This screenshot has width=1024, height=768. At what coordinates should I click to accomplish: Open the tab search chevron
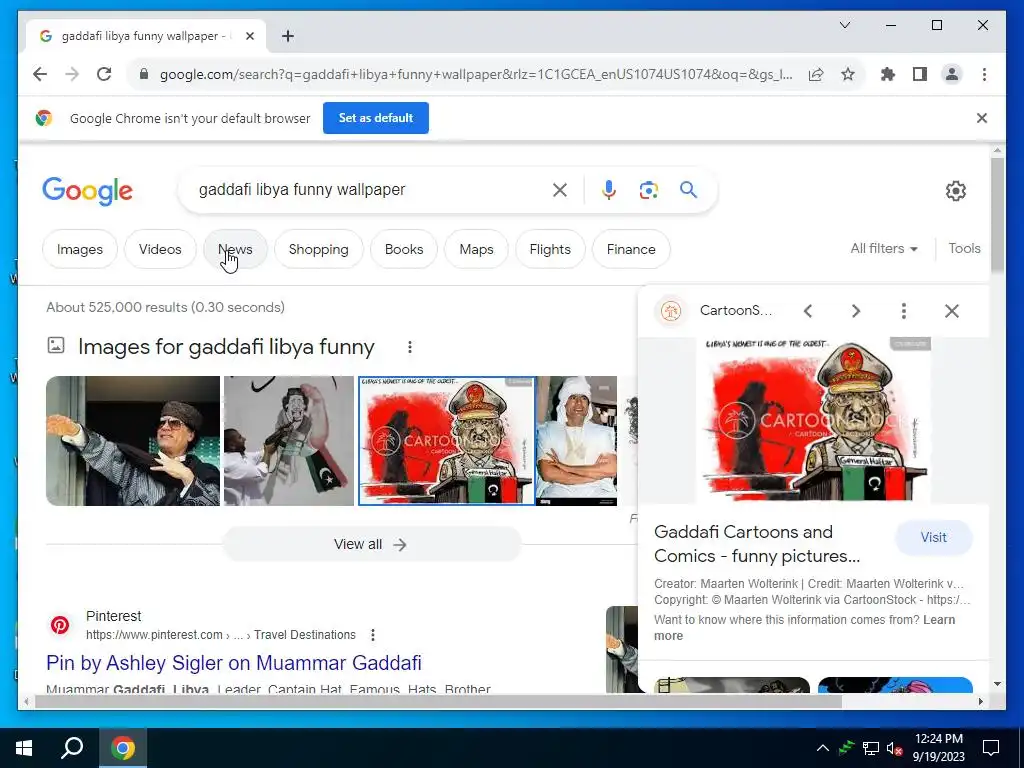(844, 25)
